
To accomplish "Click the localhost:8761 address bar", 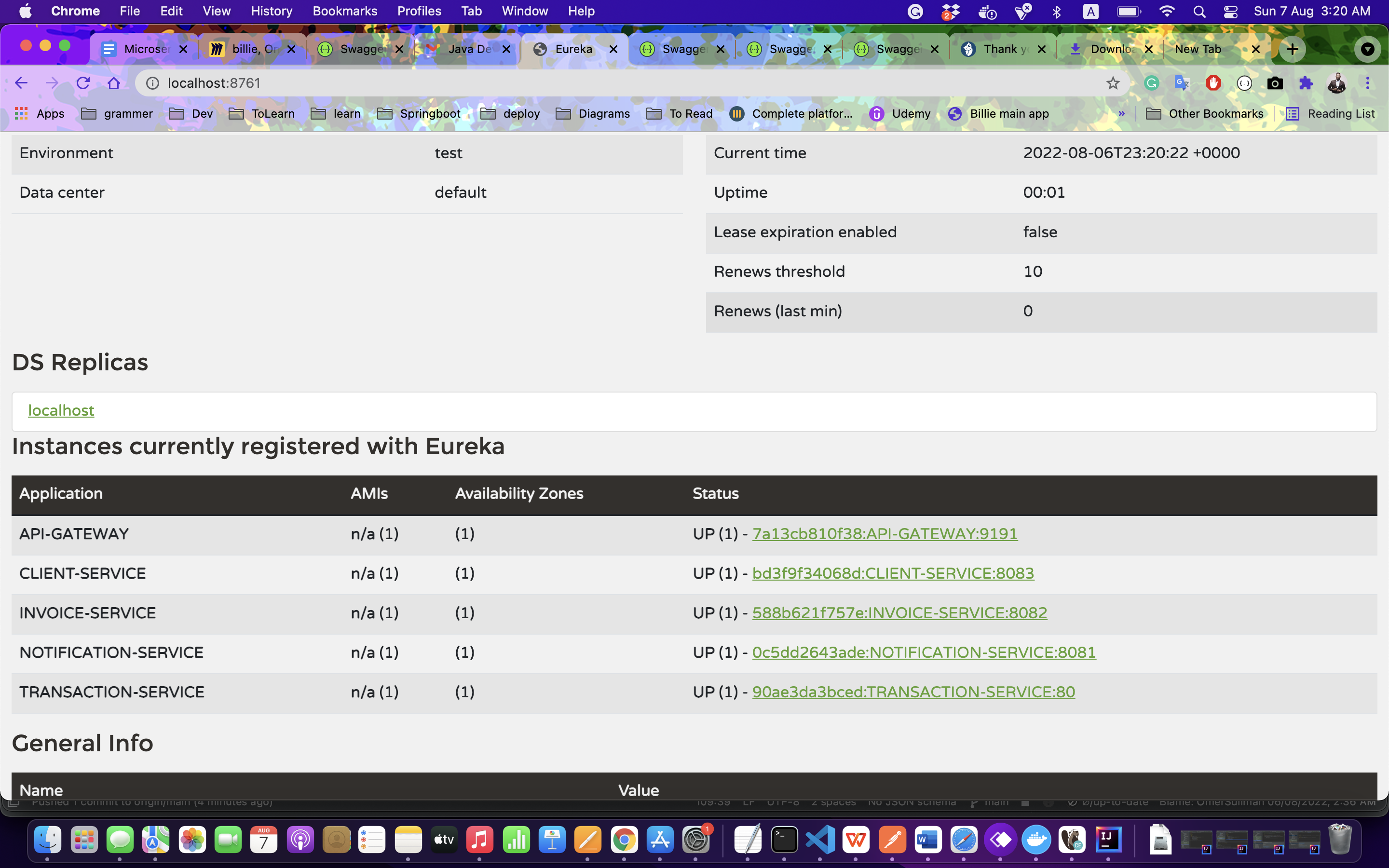I will click(x=574, y=83).
